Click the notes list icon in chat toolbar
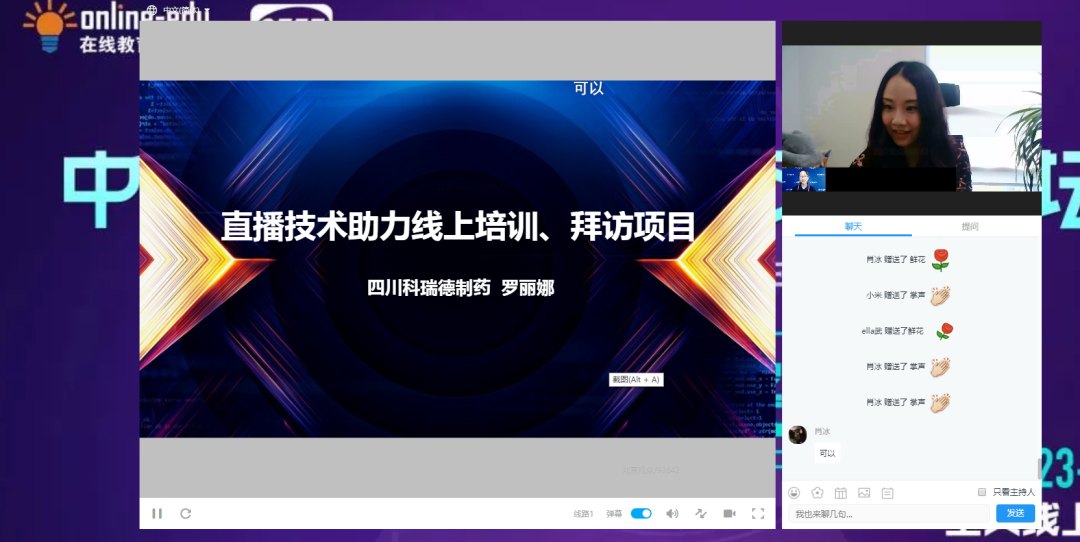This screenshot has height=542, width=1080. click(x=887, y=492)
